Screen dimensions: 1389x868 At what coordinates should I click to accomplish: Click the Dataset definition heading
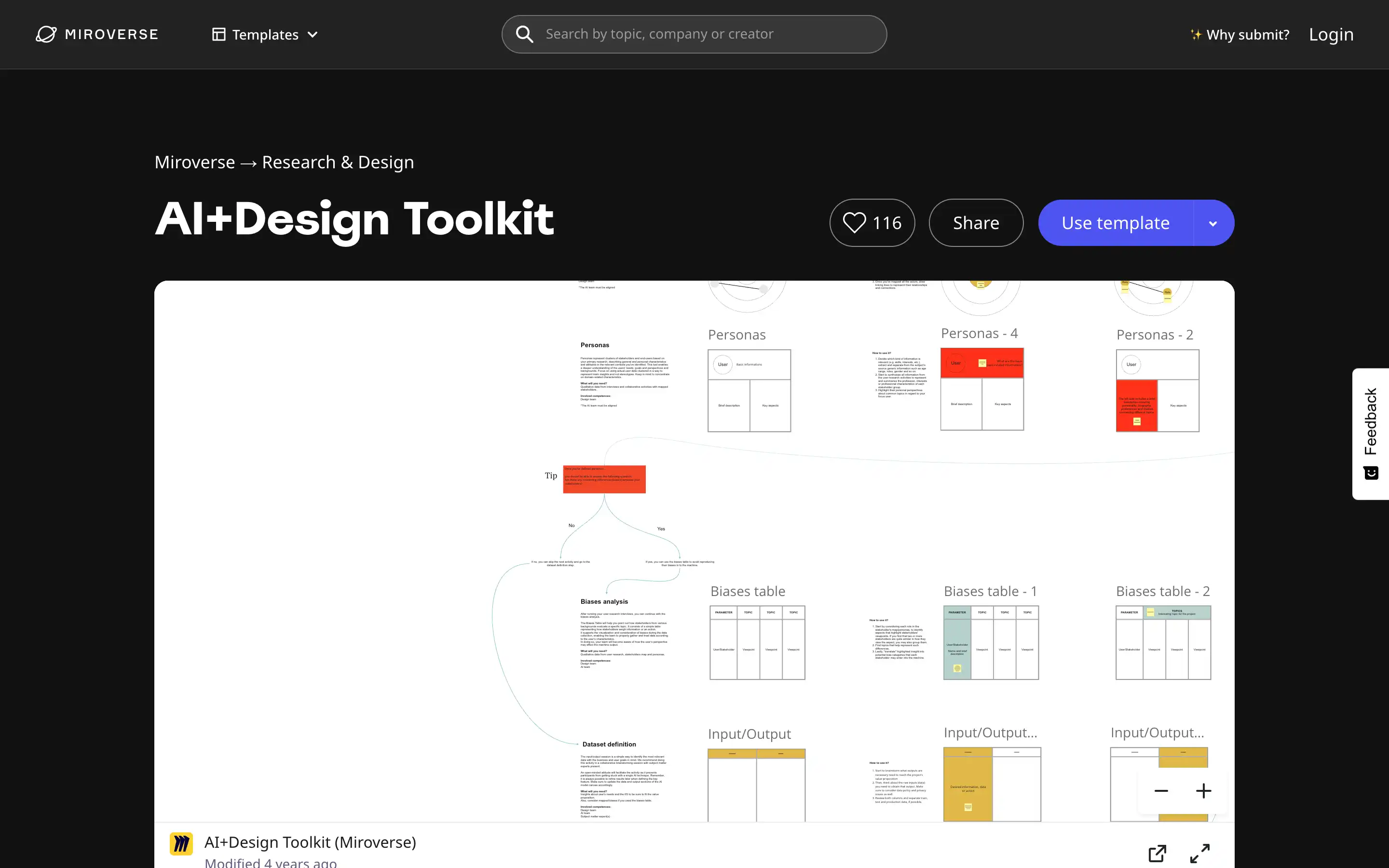609,744
